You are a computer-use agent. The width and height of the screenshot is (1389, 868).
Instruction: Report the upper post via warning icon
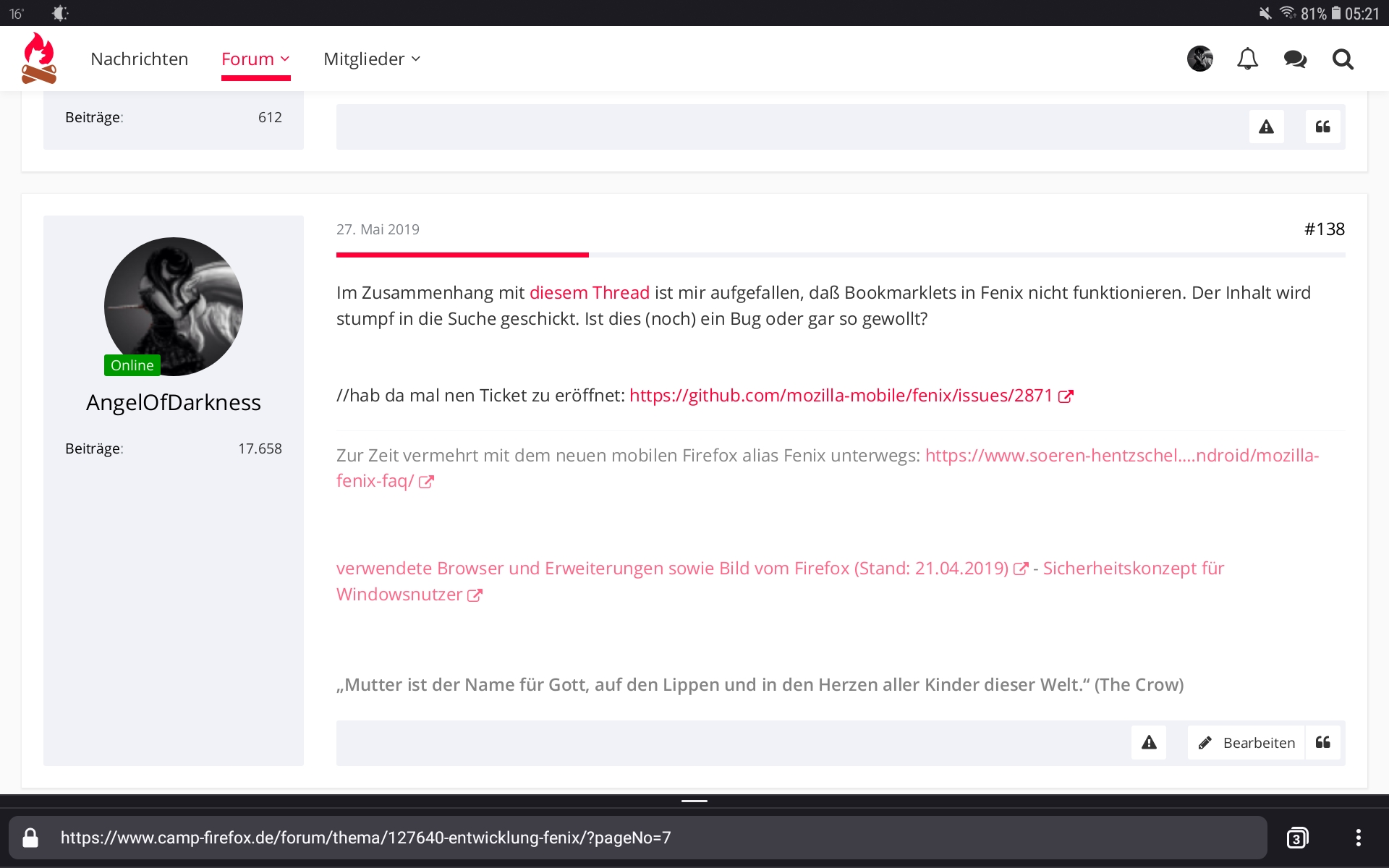tap(1266, 127)
